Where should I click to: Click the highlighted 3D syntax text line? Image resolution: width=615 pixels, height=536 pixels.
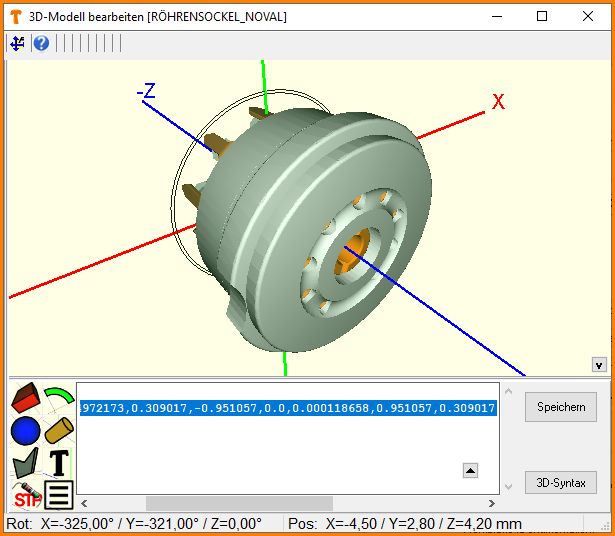[288, 408]
